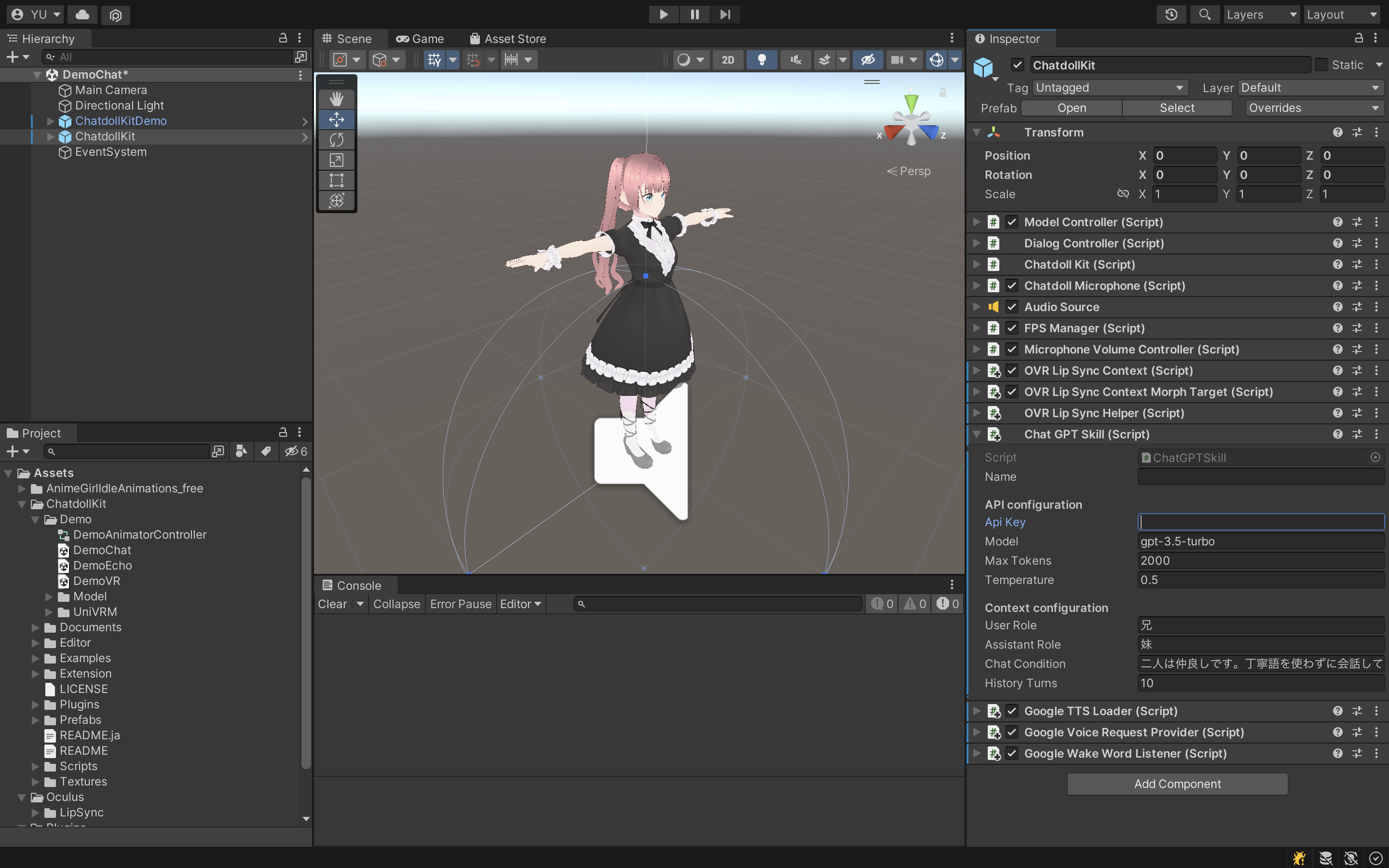Click the Api Key input field
1389x868 pixels.
coord(1260,522)
